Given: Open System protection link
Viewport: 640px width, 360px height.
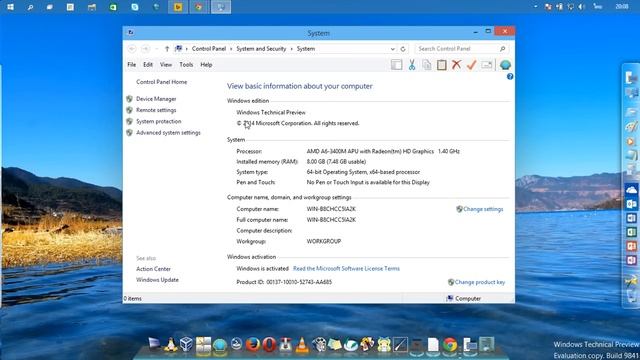Looking at the screenshot, I should pos(159,122).
